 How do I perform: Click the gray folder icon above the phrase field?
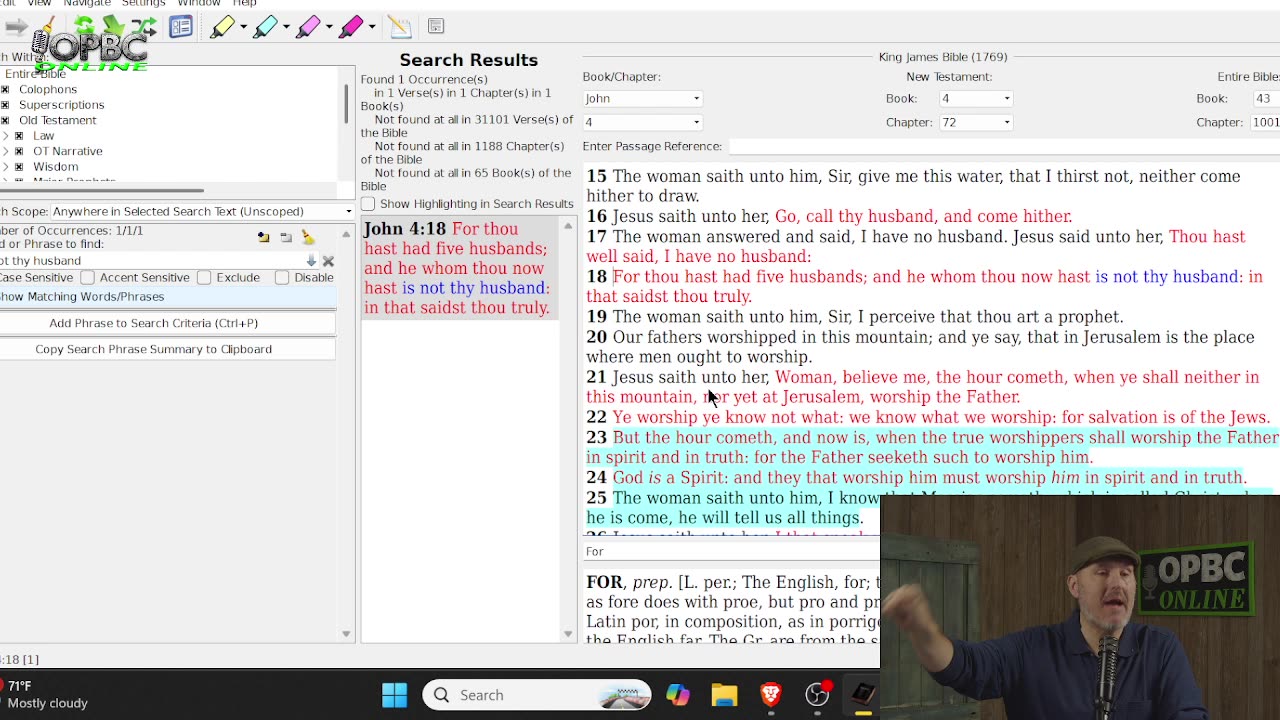[286, 237]
